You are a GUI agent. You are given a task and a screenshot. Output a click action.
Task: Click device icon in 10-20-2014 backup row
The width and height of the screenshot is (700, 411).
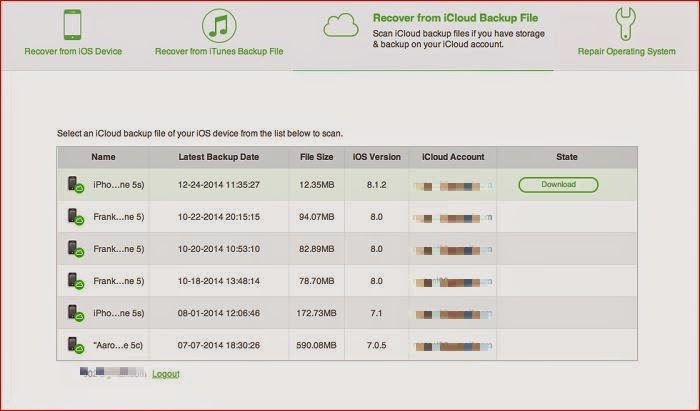point(75,249)
